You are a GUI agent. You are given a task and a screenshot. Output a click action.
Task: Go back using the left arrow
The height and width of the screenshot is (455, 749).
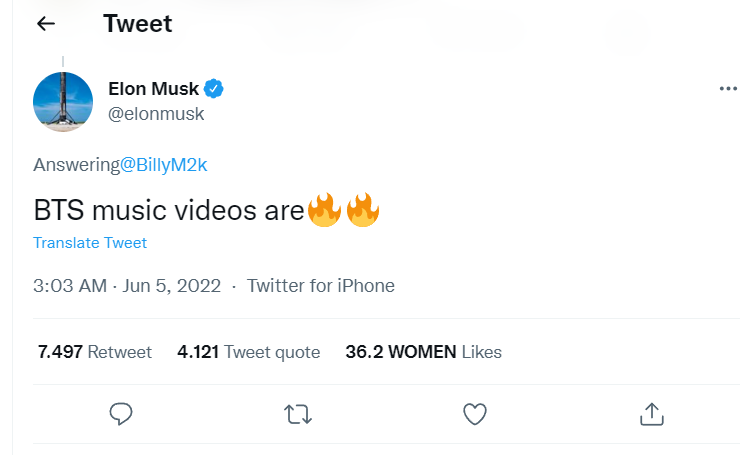(x=46, y=24)
